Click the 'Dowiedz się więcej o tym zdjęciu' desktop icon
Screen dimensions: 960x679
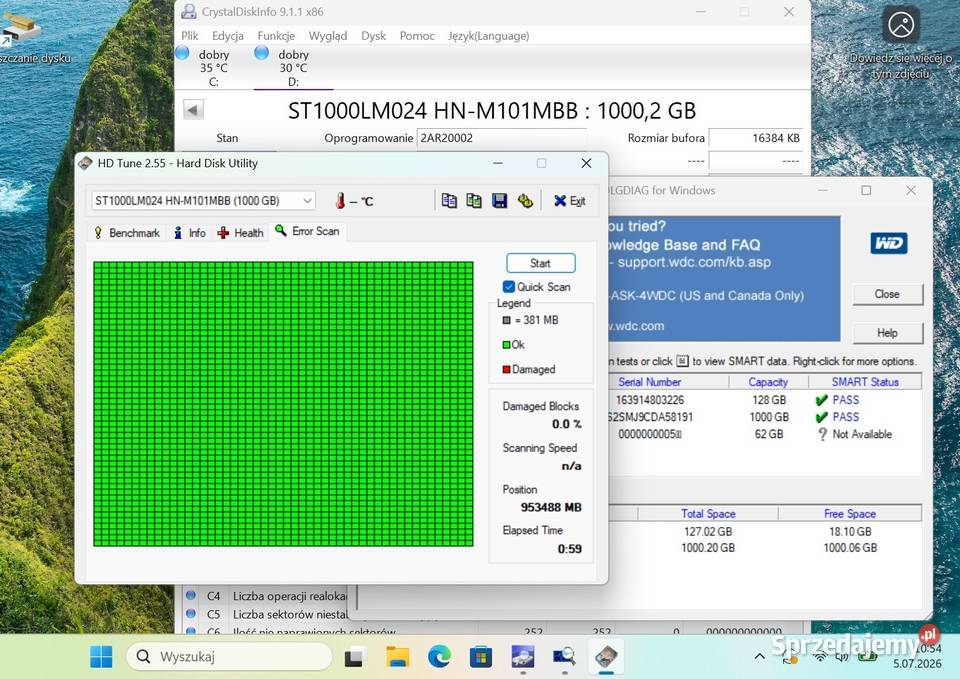pyautogui.click(x=901, y=43)
